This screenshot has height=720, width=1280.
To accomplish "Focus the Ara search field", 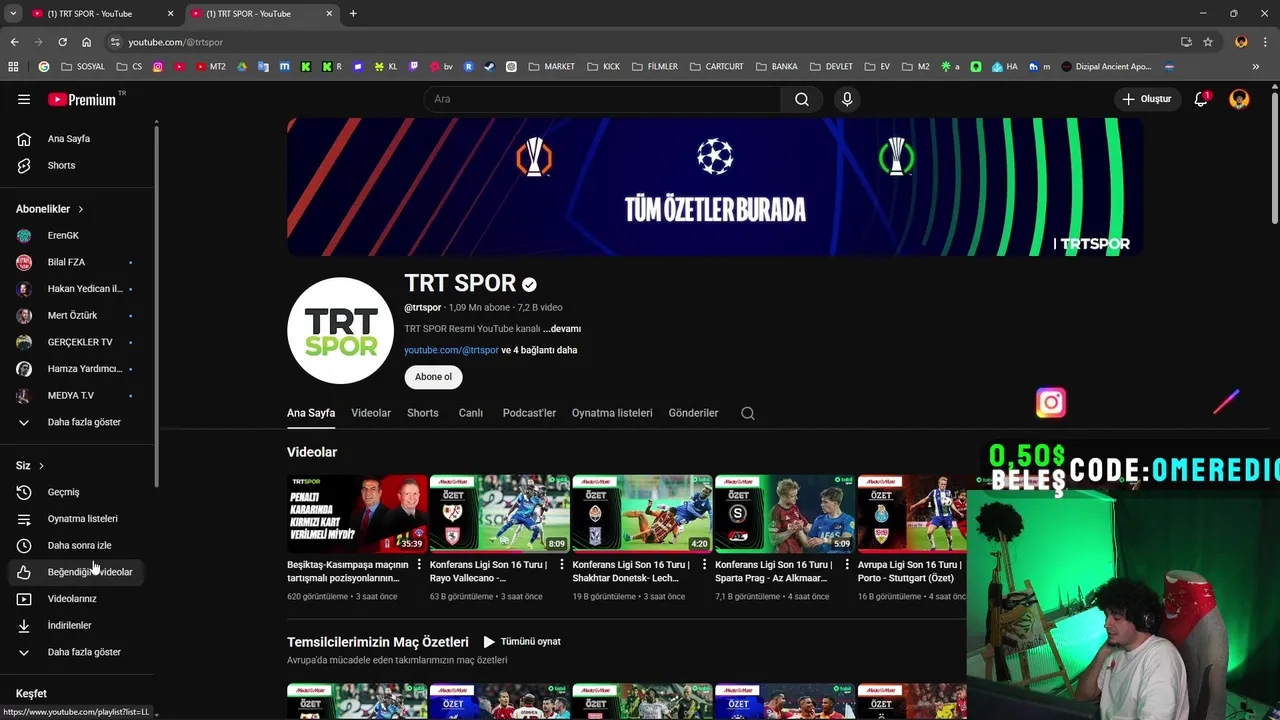I will pyautogui.click(x=603, y=99).
